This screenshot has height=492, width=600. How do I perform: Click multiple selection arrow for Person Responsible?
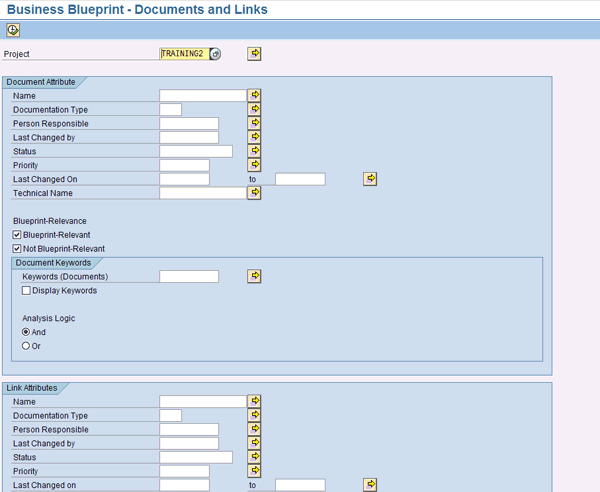point(254,123)
